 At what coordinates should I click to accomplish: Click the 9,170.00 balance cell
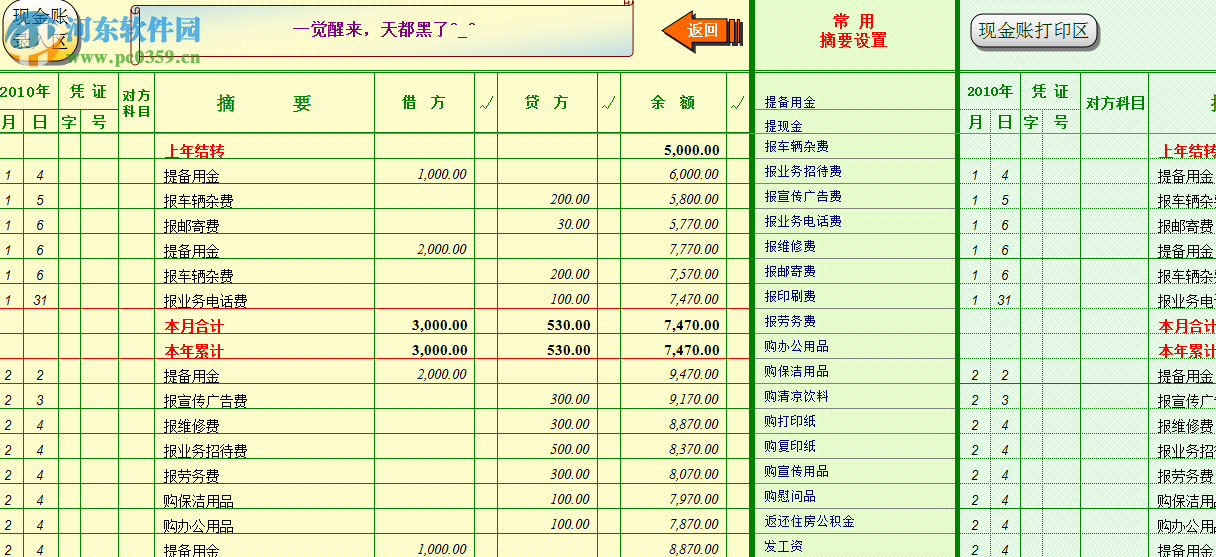[694, 400]
